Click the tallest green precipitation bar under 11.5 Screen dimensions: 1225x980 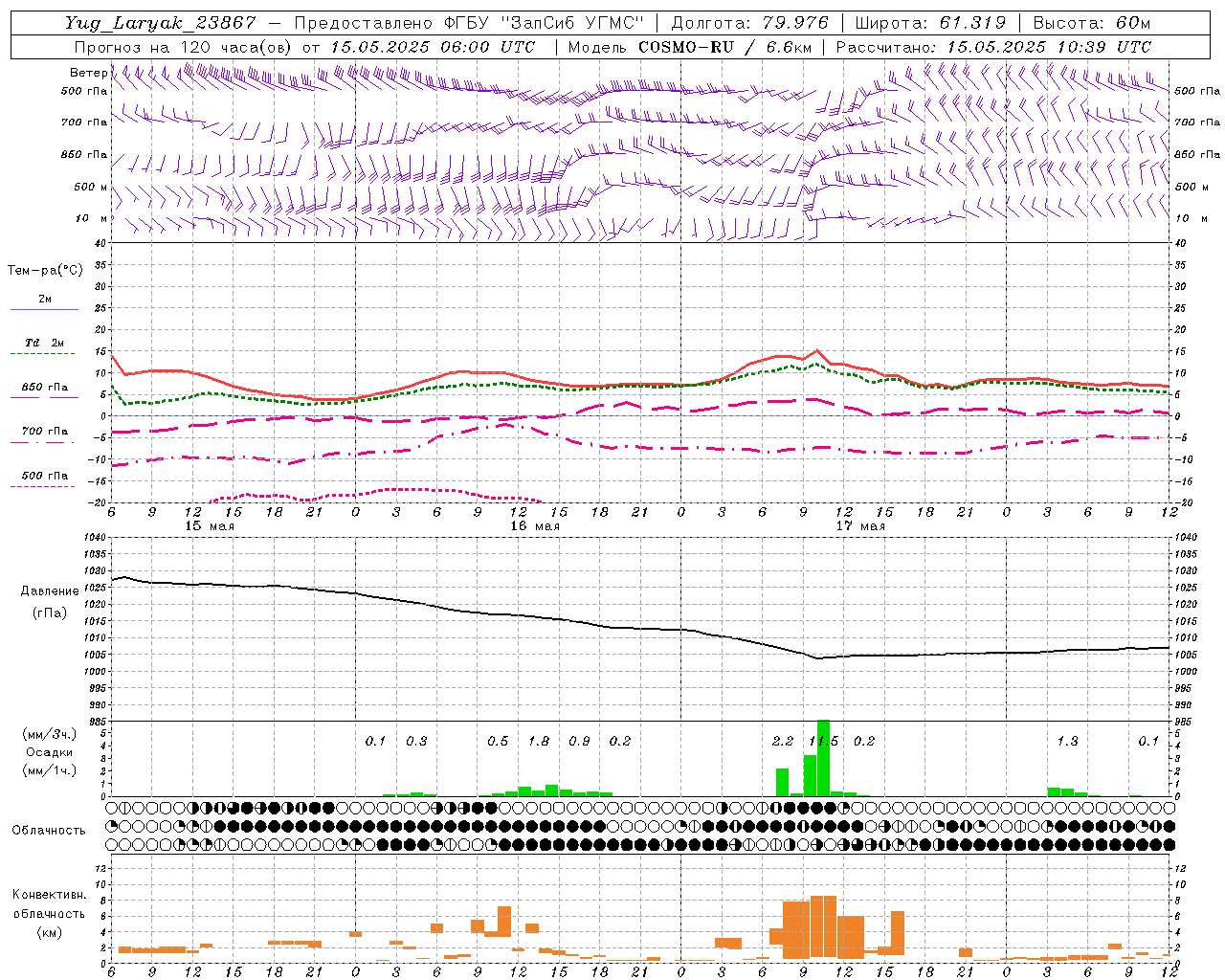pos(823,758)
